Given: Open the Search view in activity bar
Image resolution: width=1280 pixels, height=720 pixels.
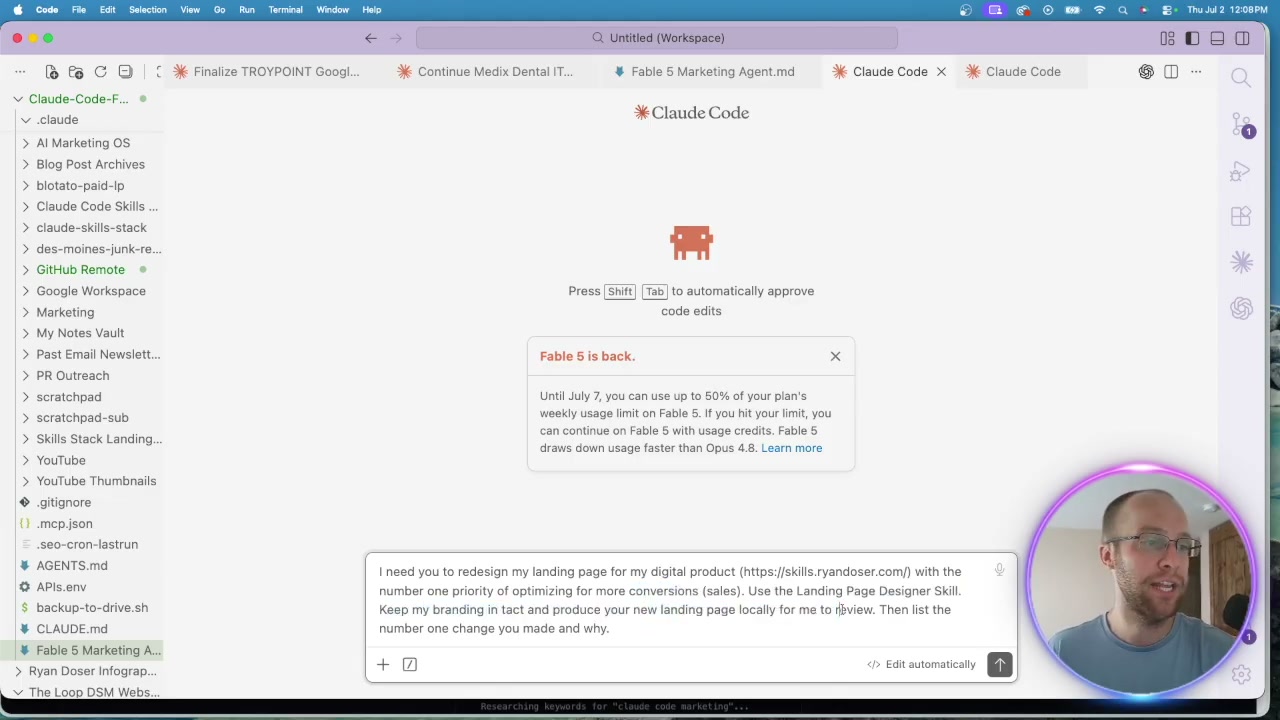Looking at the screenshot, I should [x=1241, y=78].
